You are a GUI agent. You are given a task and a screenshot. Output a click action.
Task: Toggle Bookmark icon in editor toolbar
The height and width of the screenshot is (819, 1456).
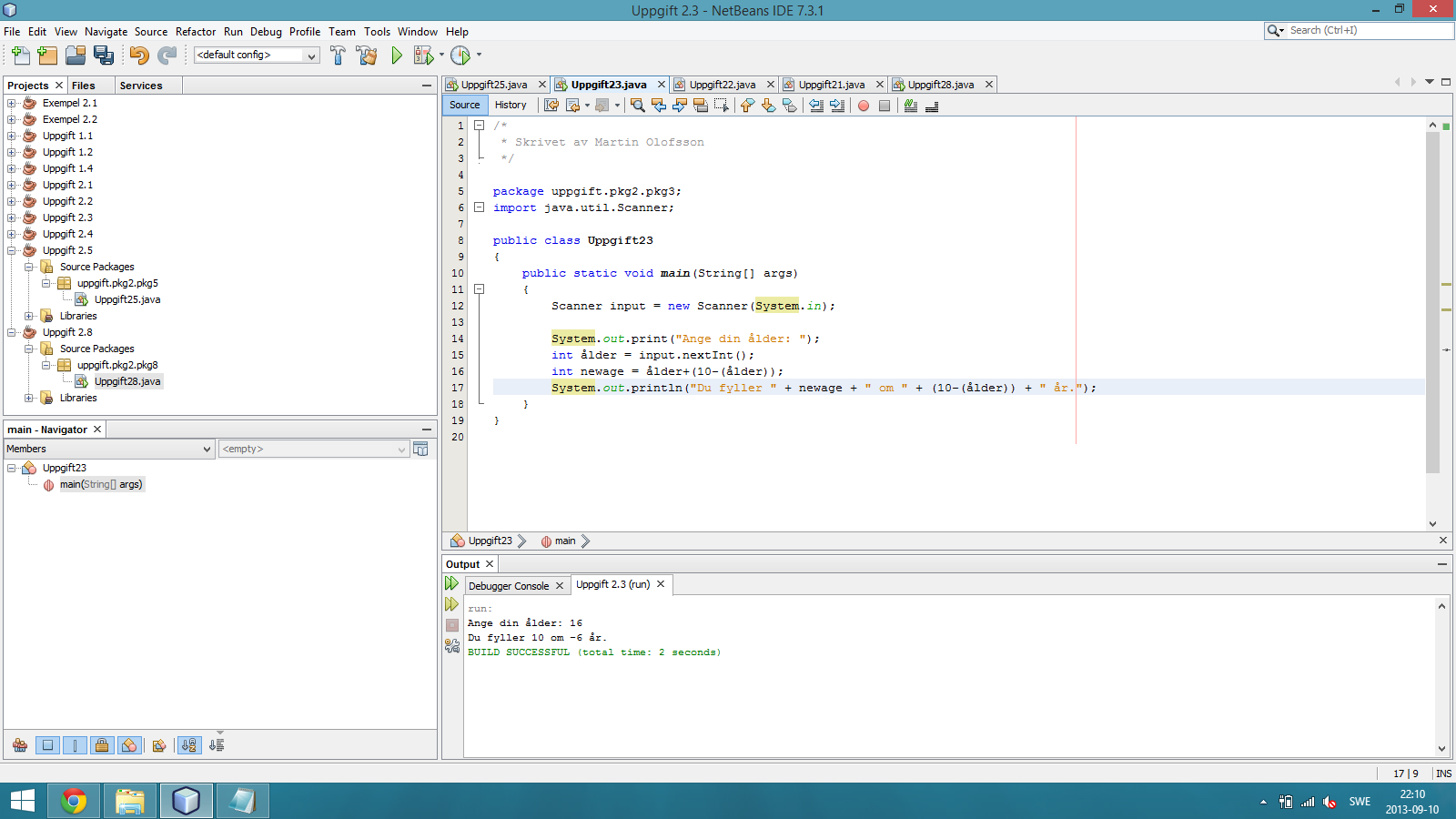click(x=790, y=106)
